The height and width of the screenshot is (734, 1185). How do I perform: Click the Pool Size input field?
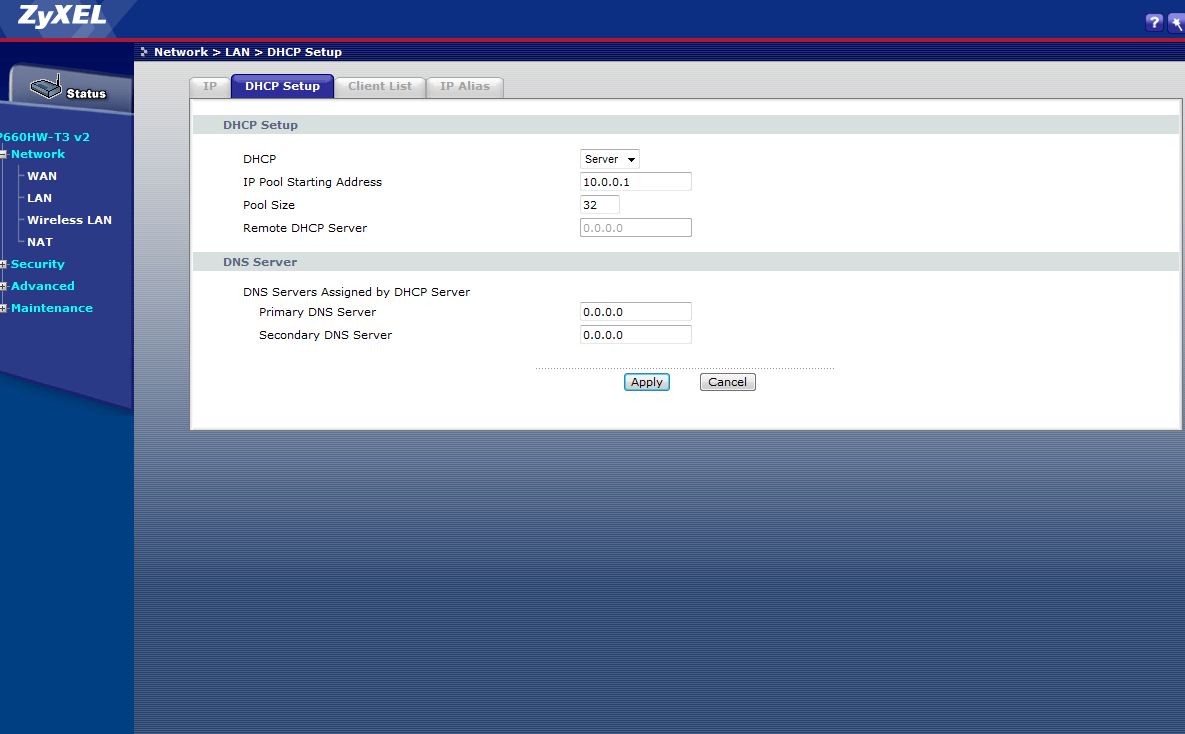tap(600, 205)
